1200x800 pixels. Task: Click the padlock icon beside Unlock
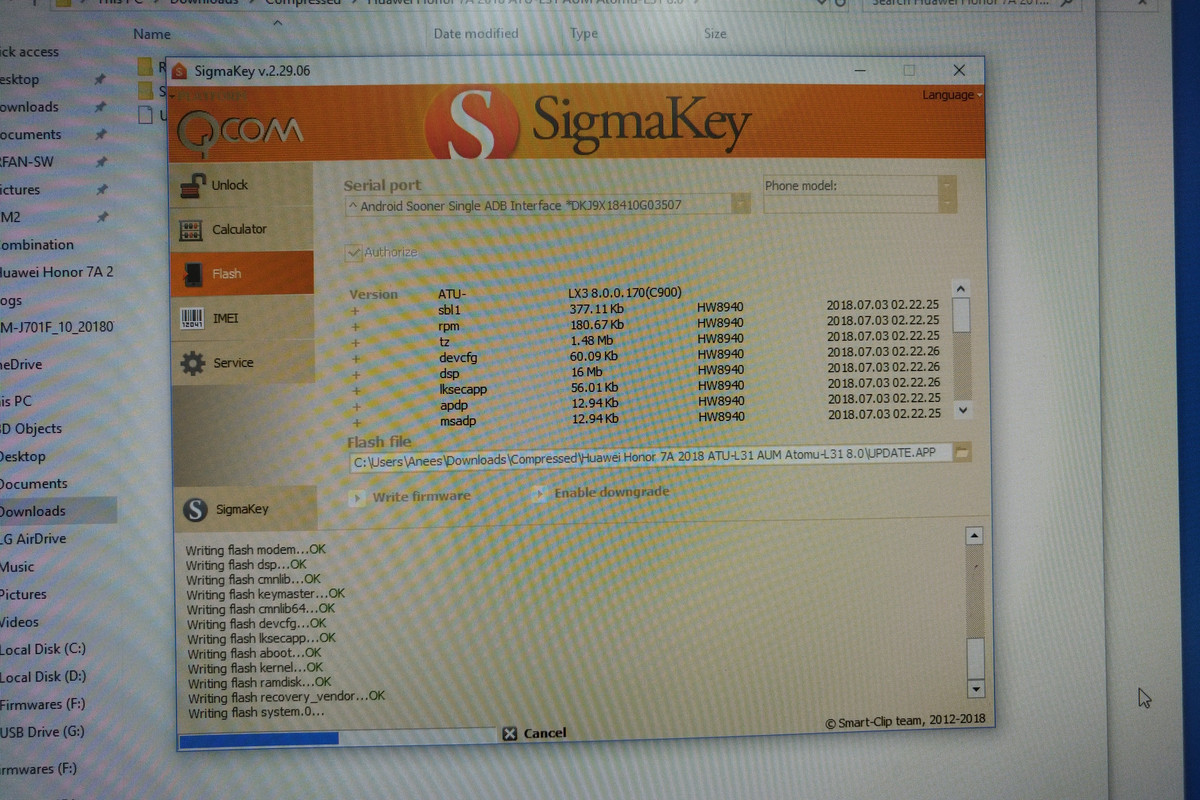[192, 186]
